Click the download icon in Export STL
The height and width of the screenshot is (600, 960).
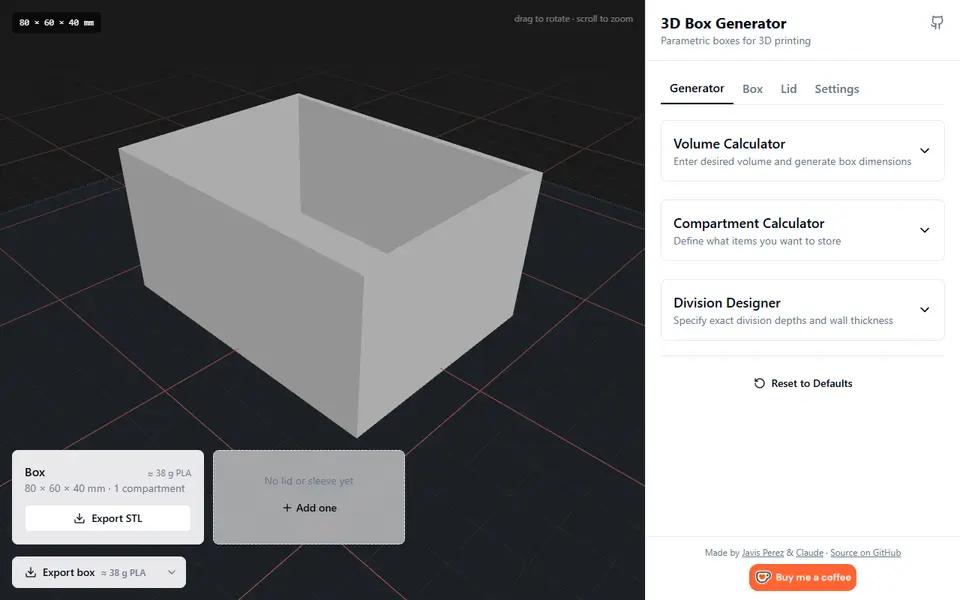tap(79, 519)
